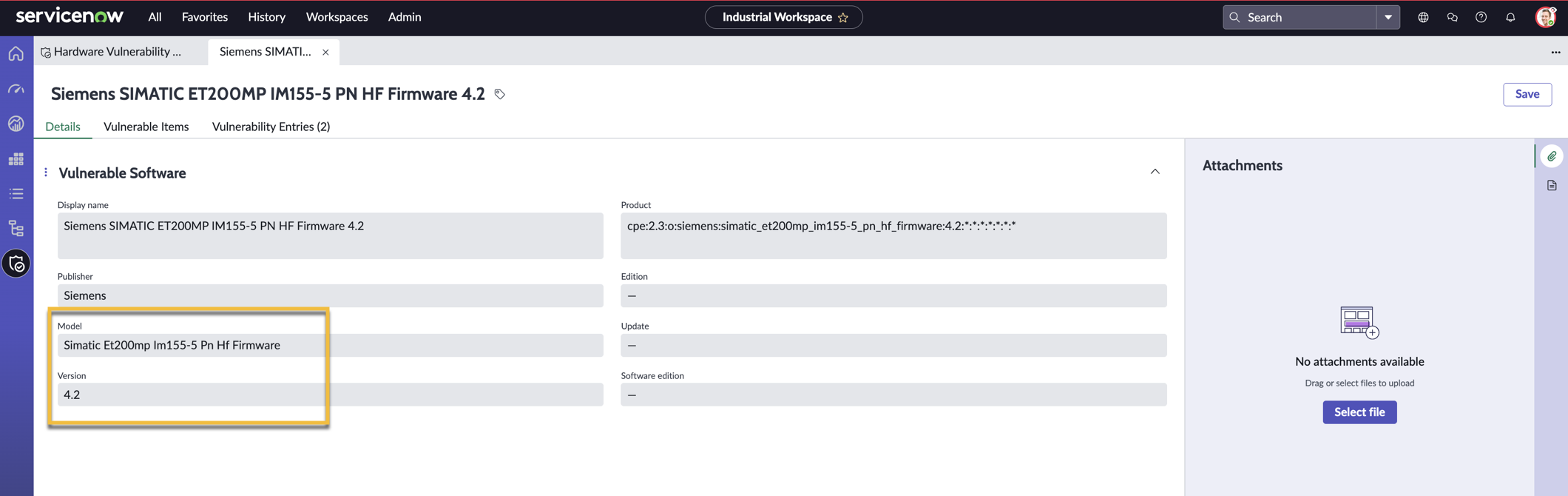Open the Vulnerability Entries (2) tab
Screen dimensions: 1568x496
[x=271, y=127]
